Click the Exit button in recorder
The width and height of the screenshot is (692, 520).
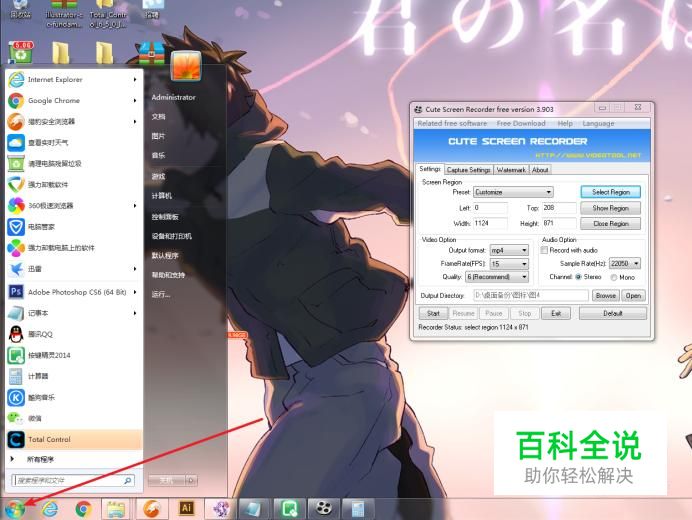tap(556, 313)
